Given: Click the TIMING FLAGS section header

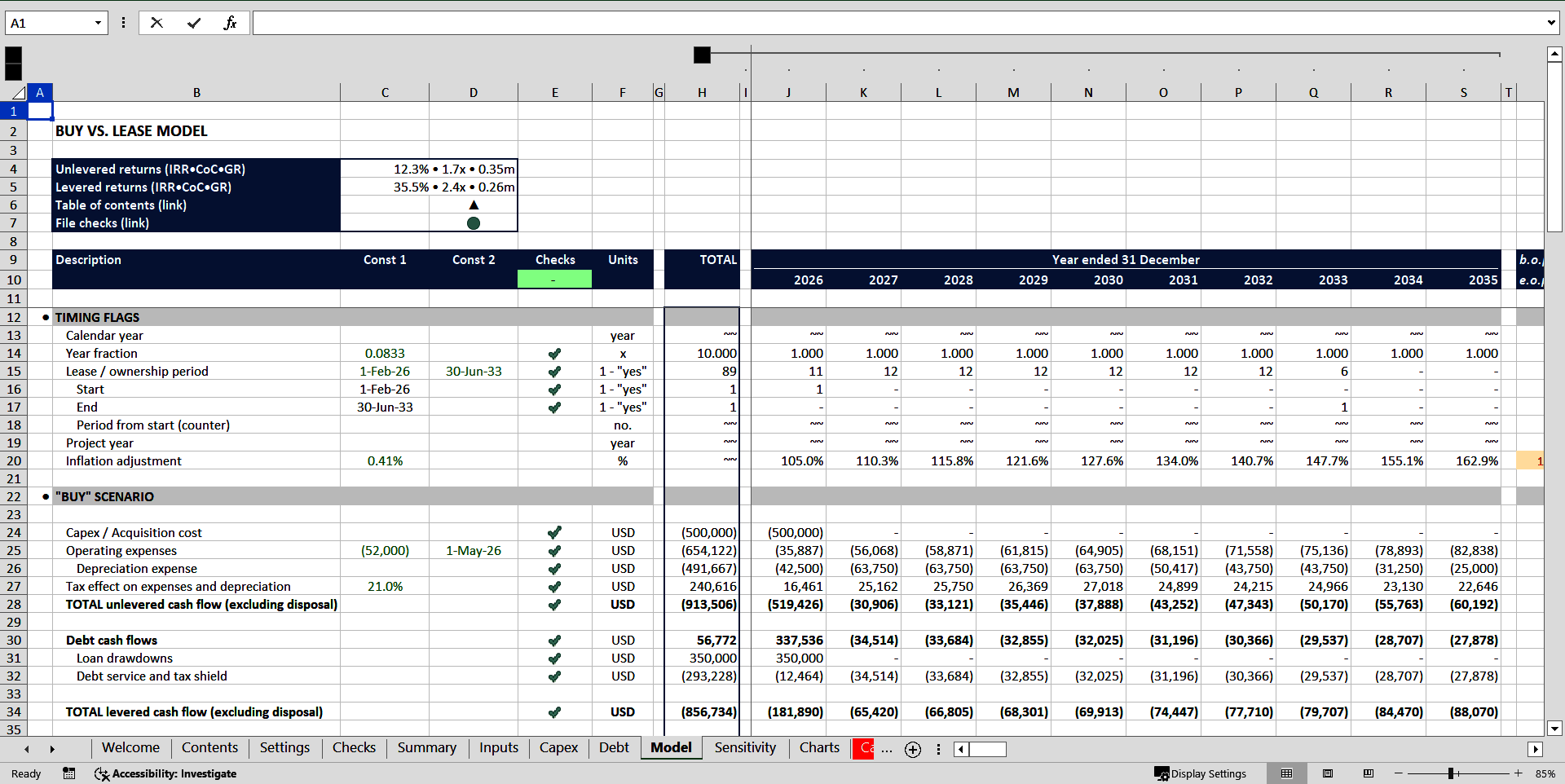Looking at the screenshot, I should click(97, 317).
